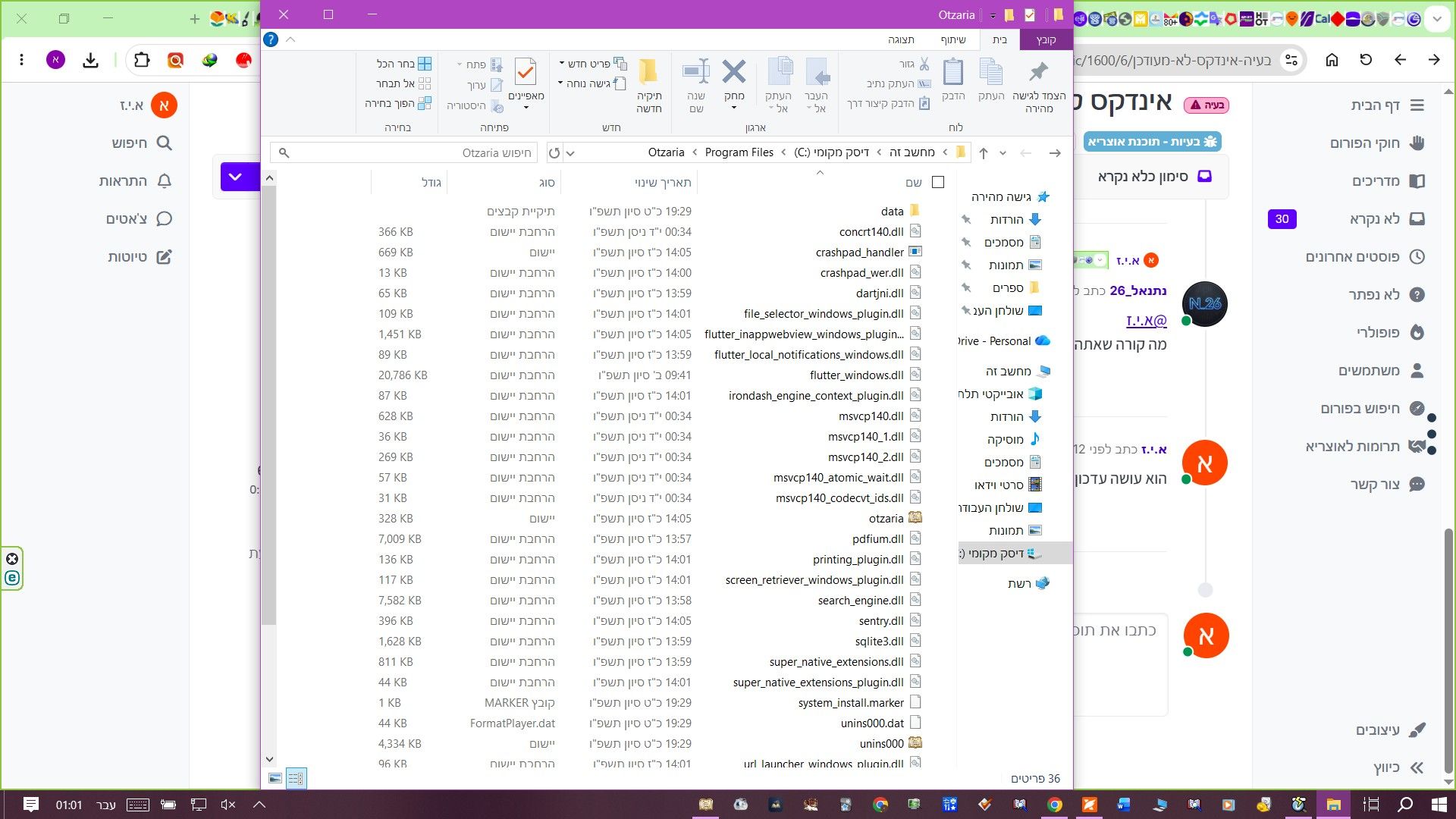Select the otzaria application file

tap(895, 519)
